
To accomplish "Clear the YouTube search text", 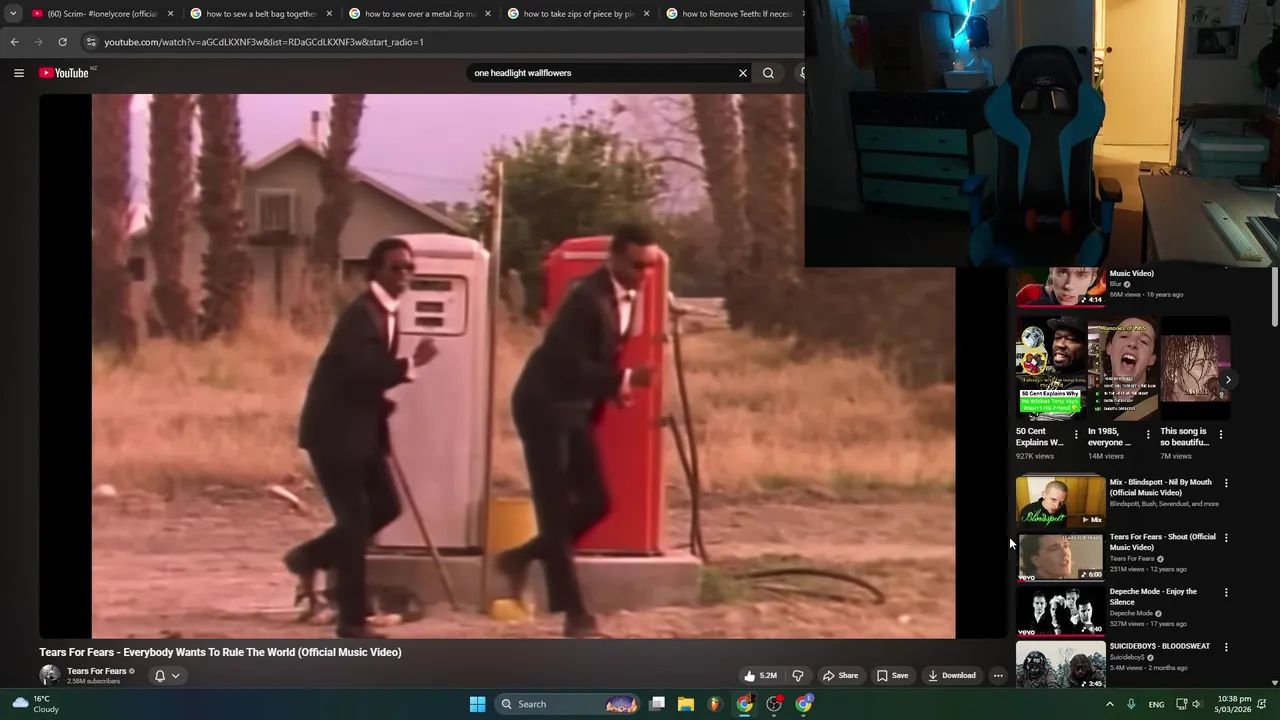I will (x=743, y=73).
